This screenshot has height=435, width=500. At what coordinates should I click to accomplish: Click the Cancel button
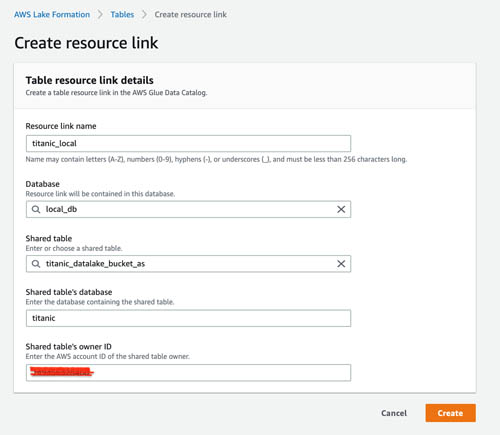[394, 413]
